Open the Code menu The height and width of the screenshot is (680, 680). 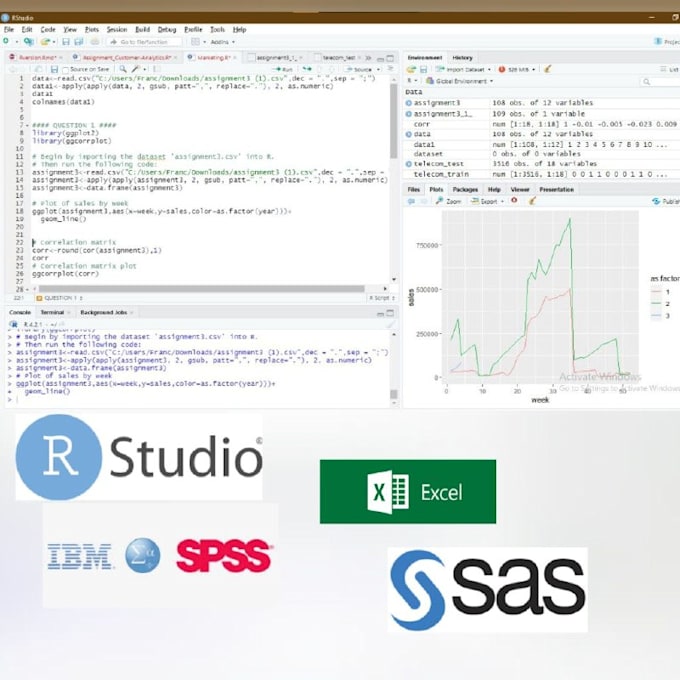(x=48, y=29)
